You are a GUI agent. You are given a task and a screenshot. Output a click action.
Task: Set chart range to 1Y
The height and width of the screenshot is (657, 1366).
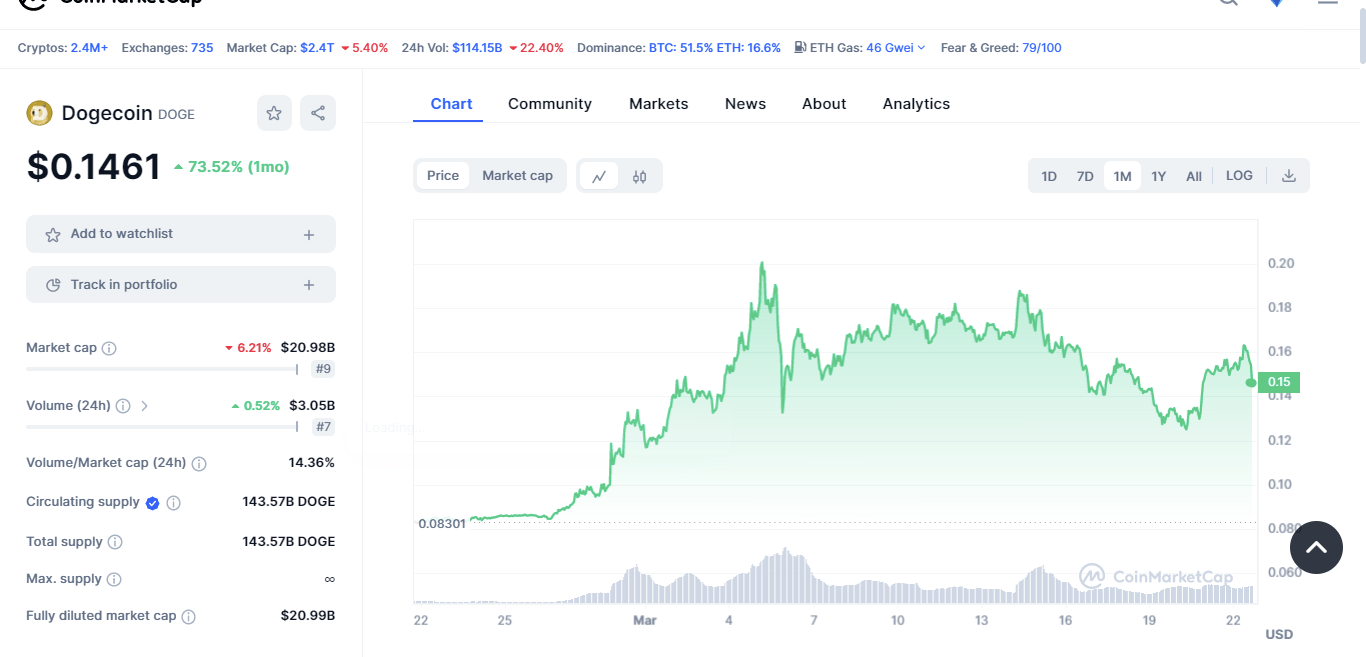click(1158, 176)
